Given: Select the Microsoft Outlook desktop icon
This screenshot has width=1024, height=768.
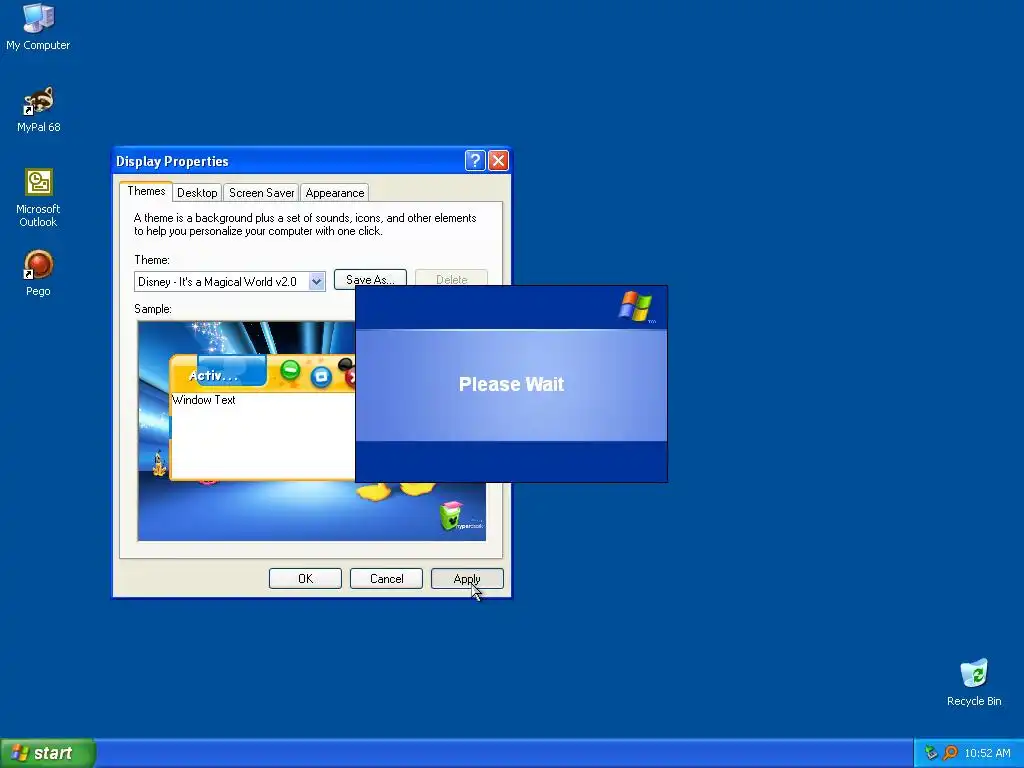Looking at the screenshot, I should coord(38,197).
